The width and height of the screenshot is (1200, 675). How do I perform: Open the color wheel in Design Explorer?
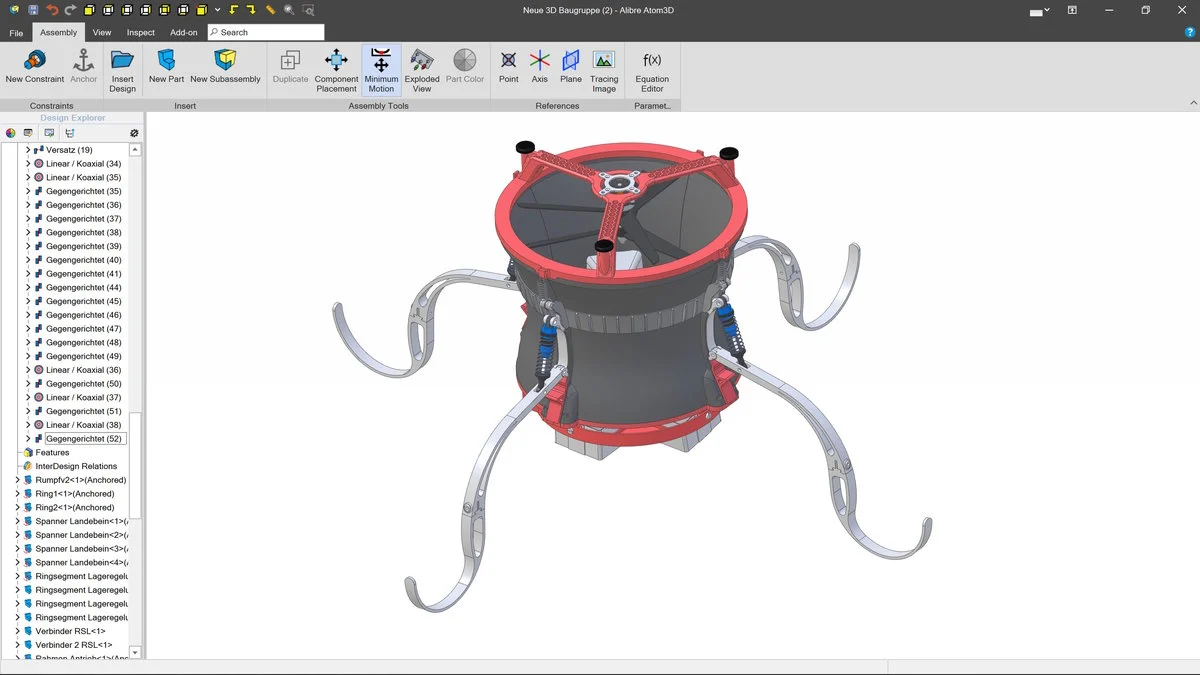click(x=11, y=133)
